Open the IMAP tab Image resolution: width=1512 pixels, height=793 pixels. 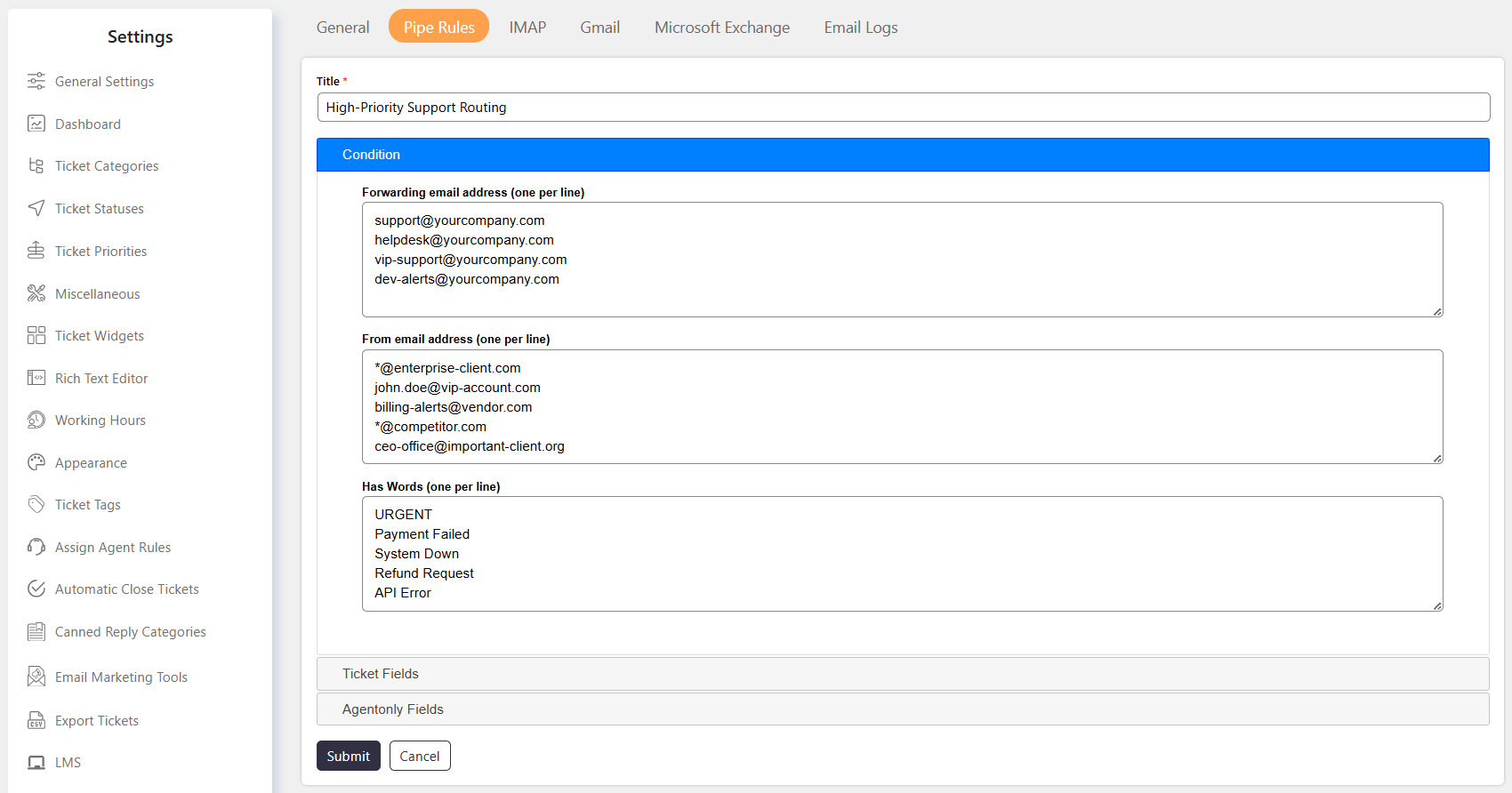pyautogui.click(x=527, y=27)
